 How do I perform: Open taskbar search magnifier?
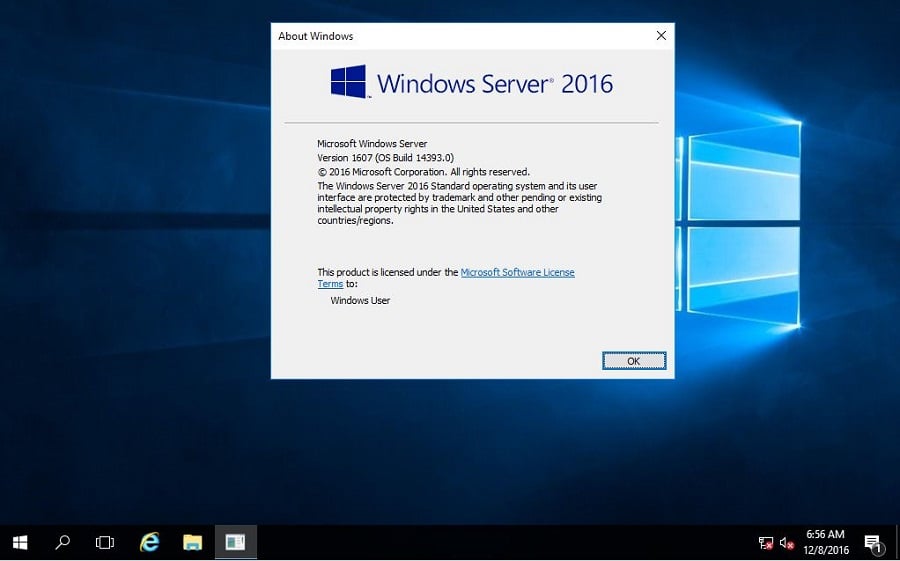pyautogui.click(x=63, y=543)
